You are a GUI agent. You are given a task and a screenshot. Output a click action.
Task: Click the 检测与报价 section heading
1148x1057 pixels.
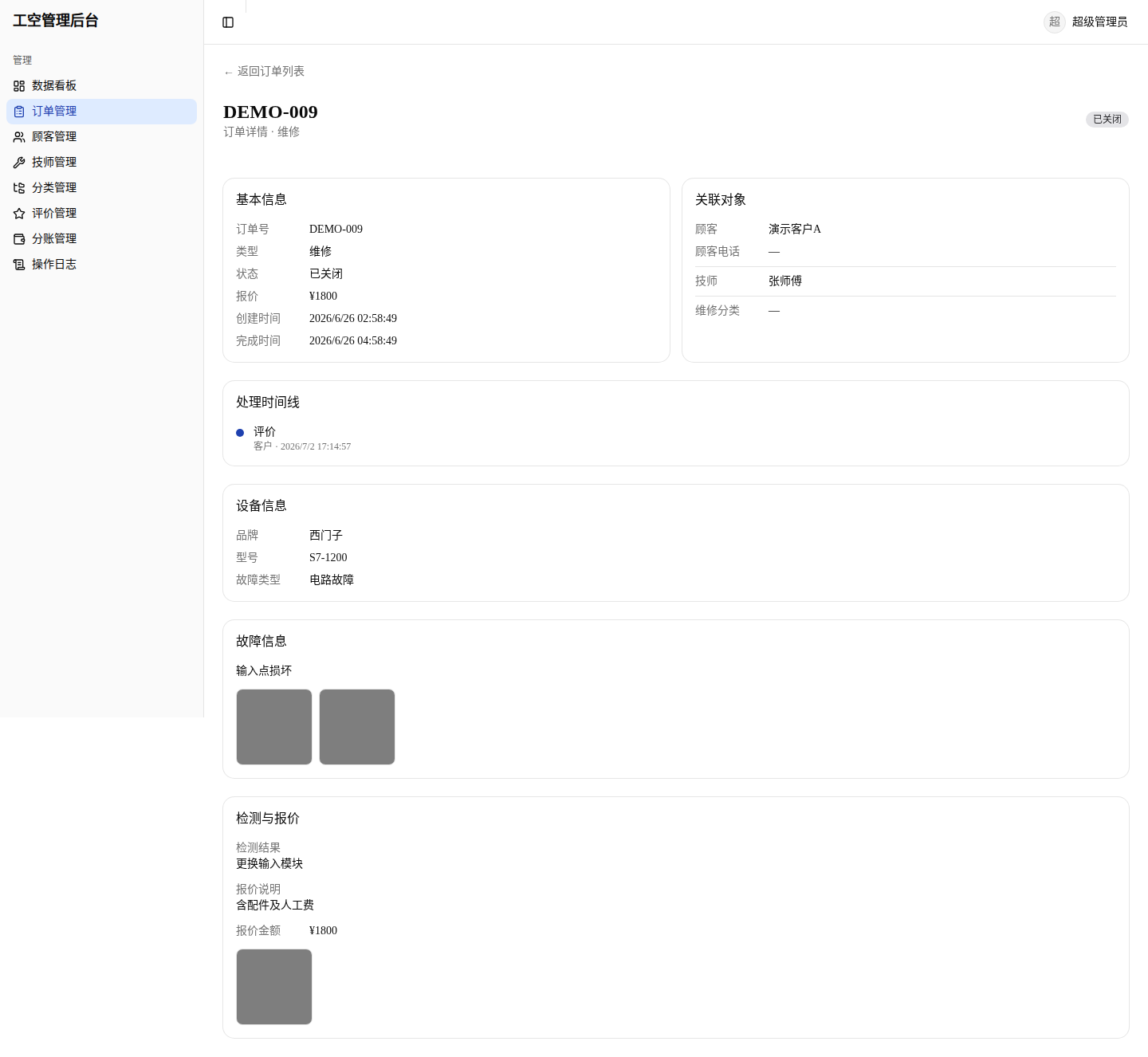point(268,819)
